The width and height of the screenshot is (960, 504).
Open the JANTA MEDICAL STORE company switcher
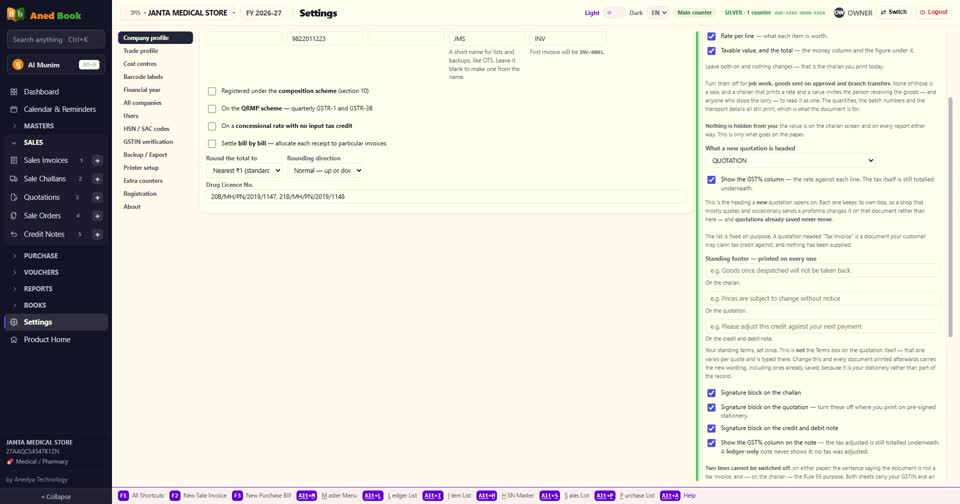[x=181, y=12]
